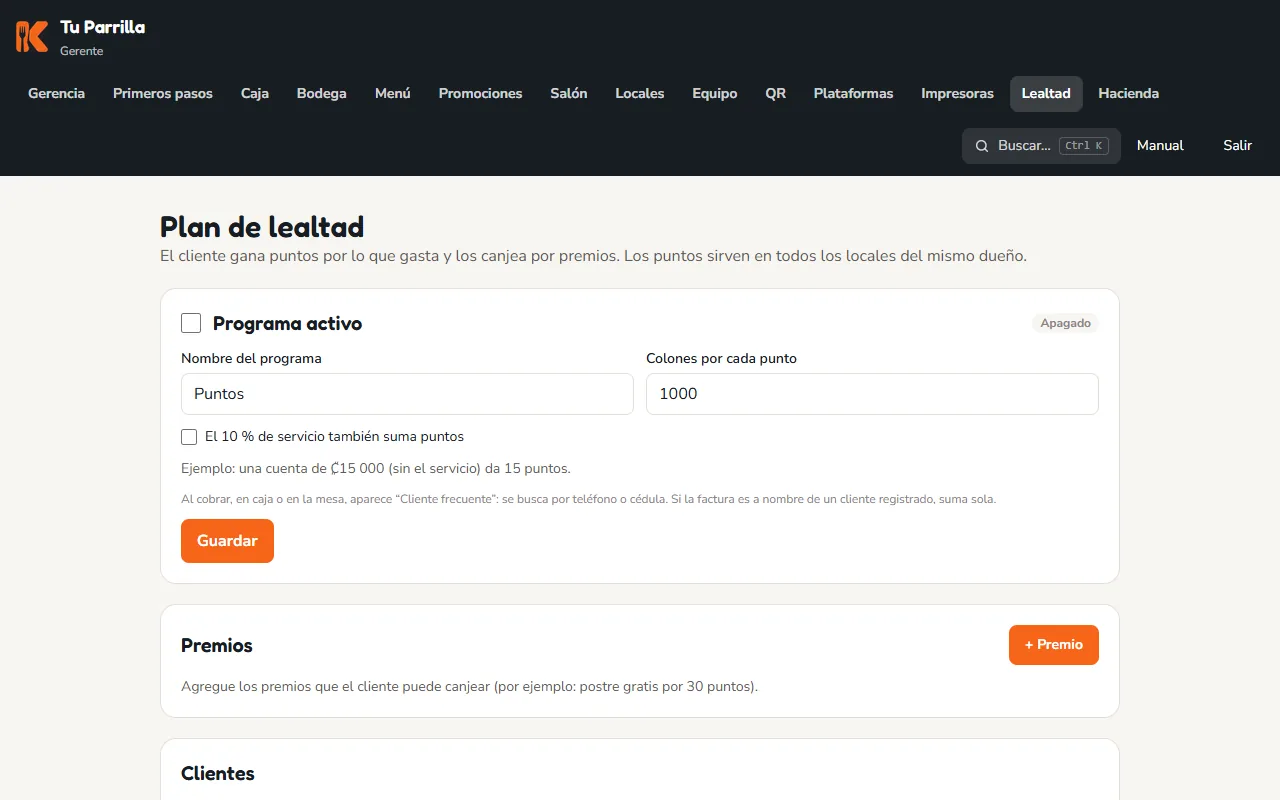Click the Guardar button
The width and height of the screenshot is (1280, 800).
(227, 541)
